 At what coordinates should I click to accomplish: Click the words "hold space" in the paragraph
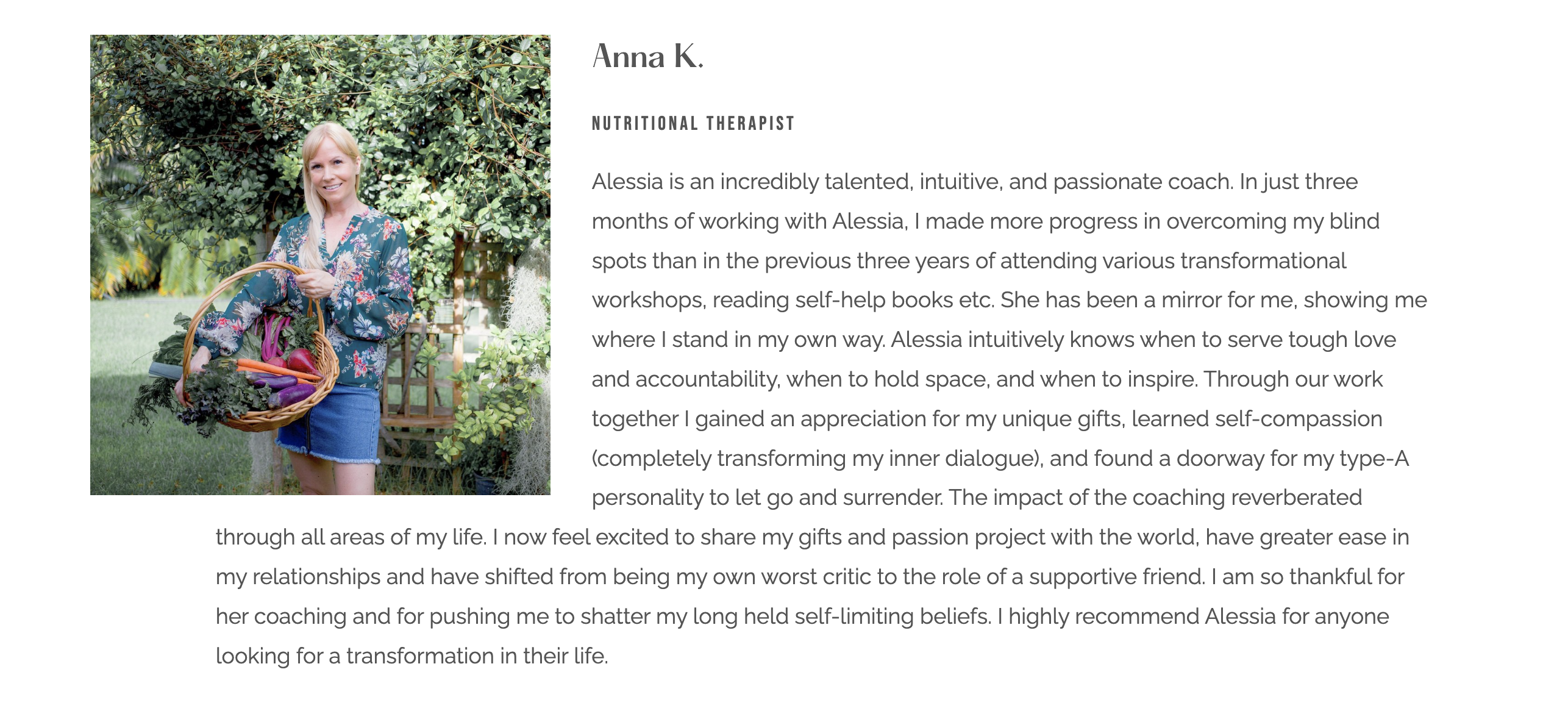(930, 379)
